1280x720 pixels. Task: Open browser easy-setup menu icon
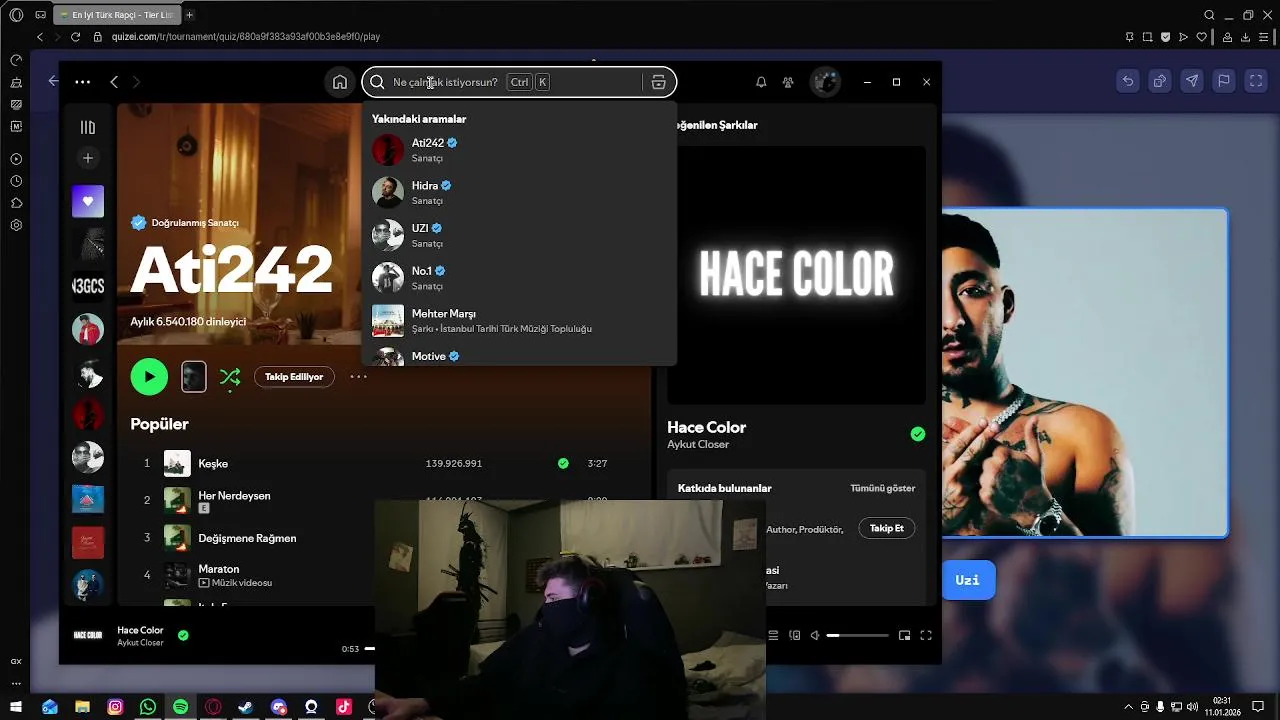click(1265, 37)
